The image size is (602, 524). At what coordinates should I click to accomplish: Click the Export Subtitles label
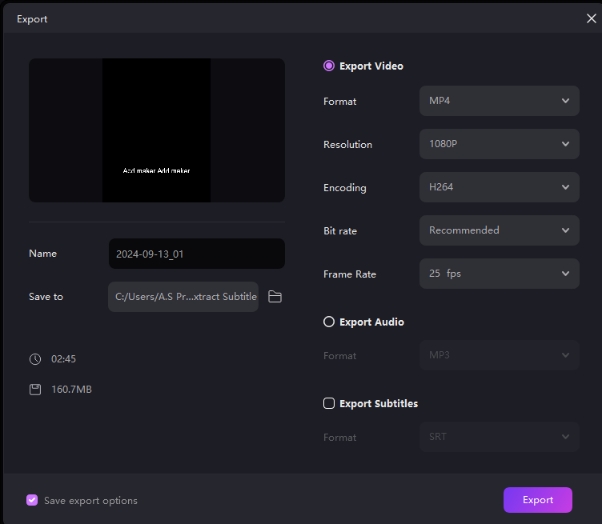pyautogui.click(x=379, y=403)
